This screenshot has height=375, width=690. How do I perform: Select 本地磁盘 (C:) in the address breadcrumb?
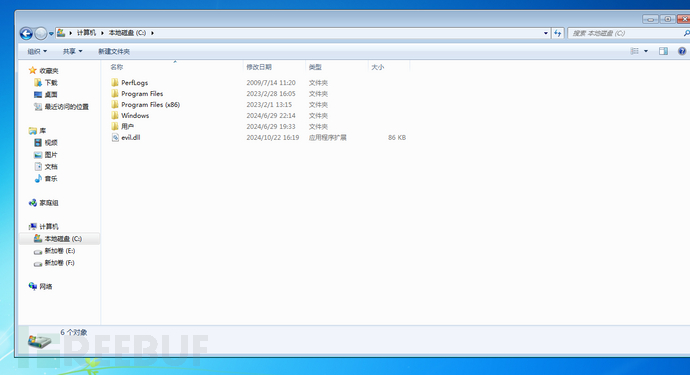(127, 33)
